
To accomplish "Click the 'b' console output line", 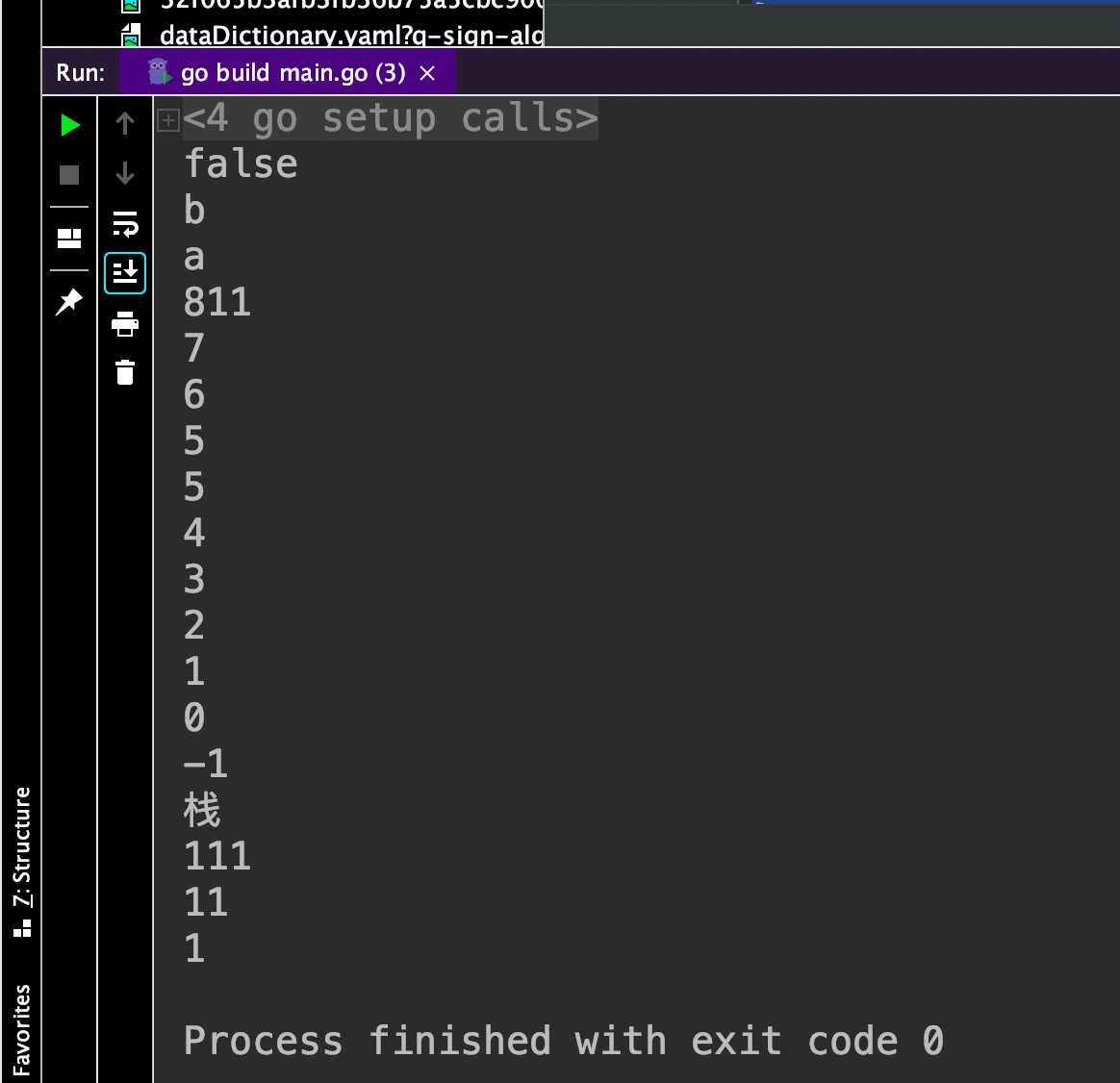I will tap(194, 210).
